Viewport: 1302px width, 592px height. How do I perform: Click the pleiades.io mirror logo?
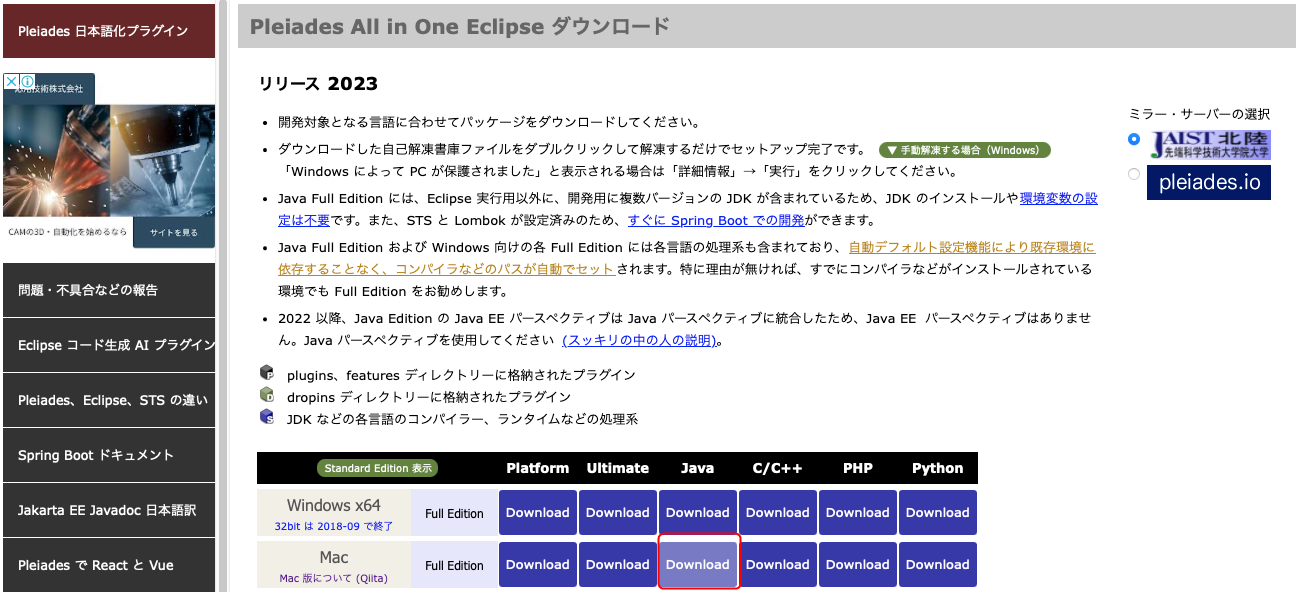pos(1210,182)
